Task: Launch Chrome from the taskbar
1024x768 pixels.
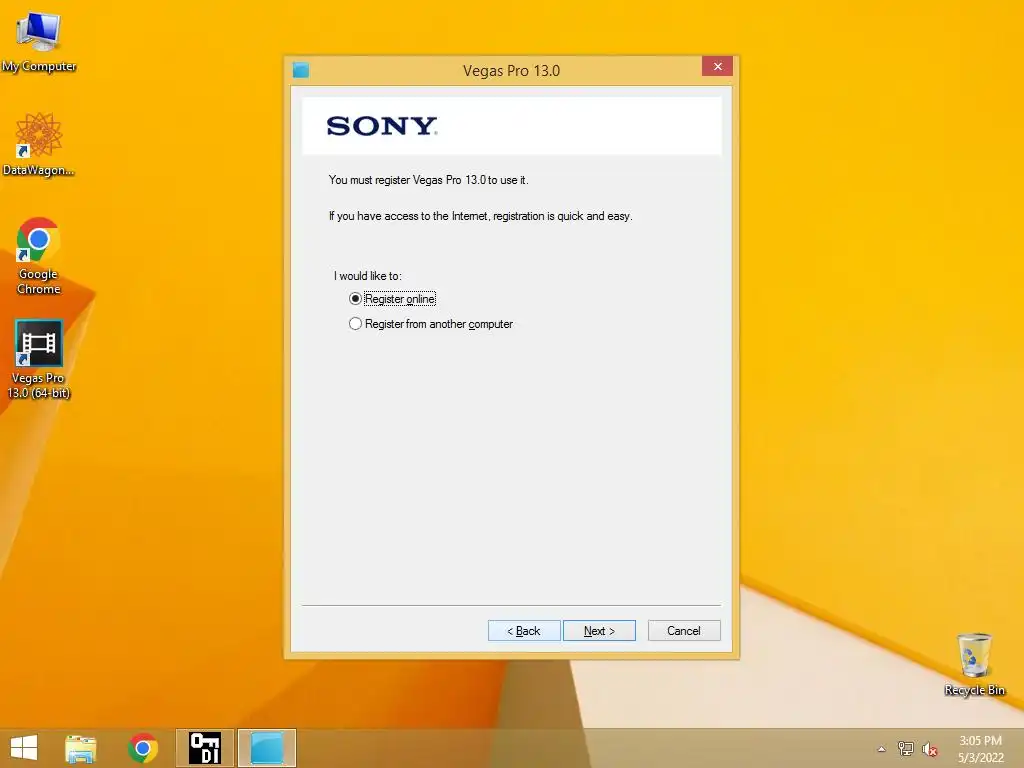Action: point(143,748)
